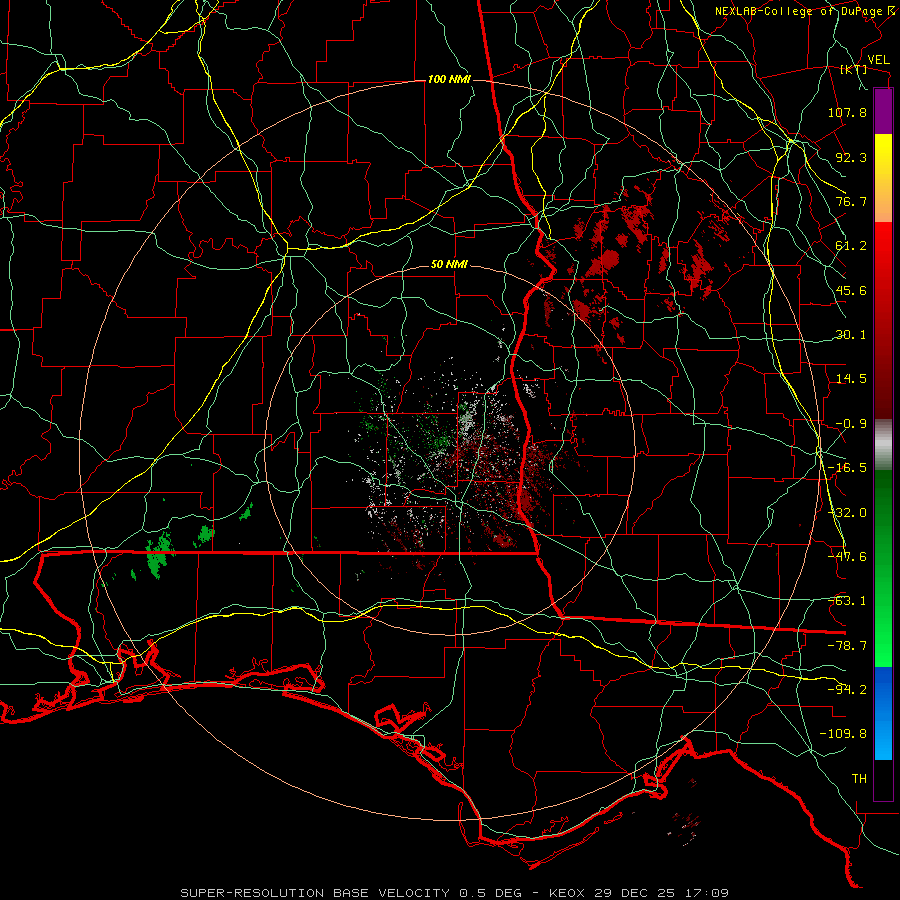Screen dimensions: 900x900
Task: Click the [KT] units label
Action: 854,69
